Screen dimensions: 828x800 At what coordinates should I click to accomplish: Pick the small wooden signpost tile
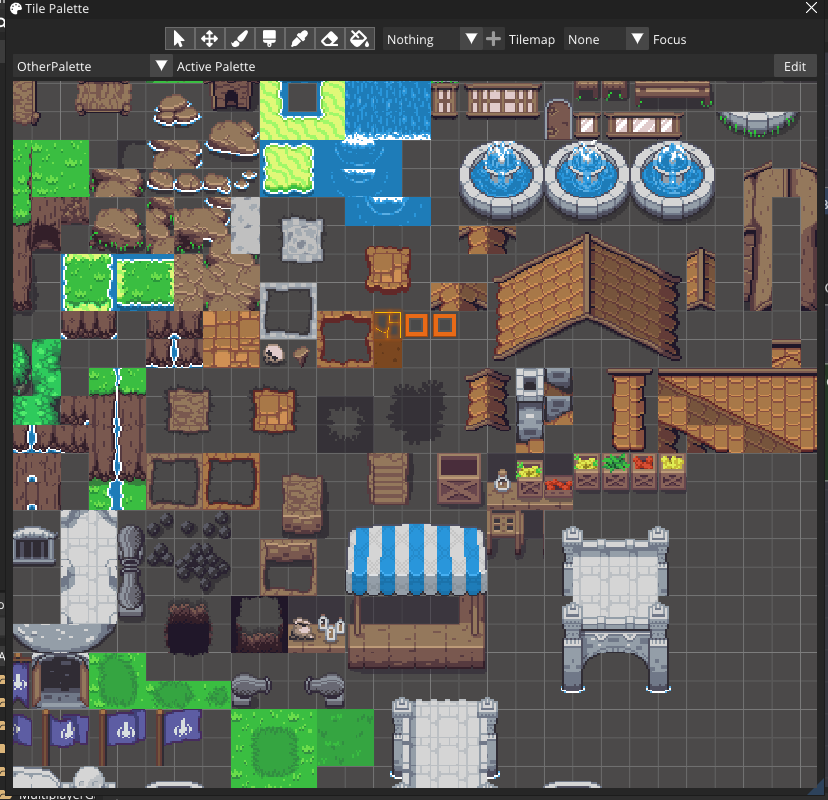point(302,356)
